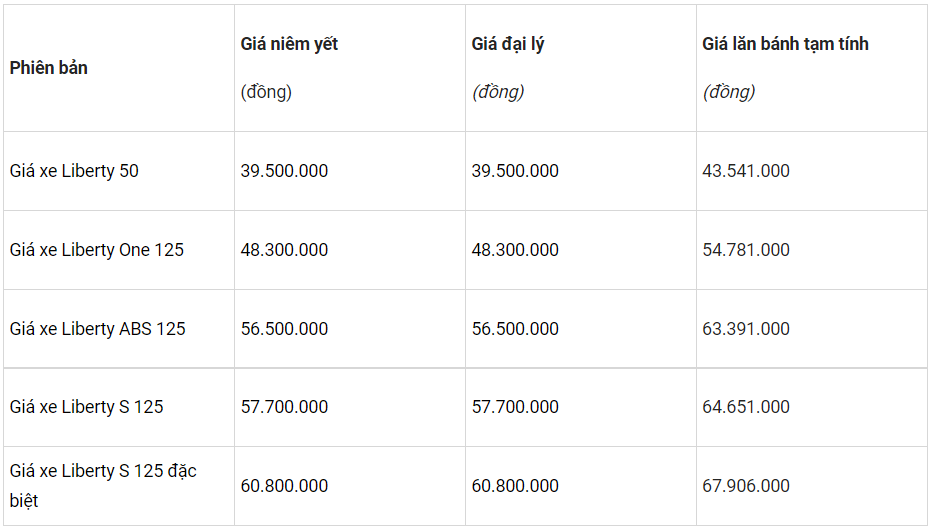Click the 54.781.000 on-road price

tap(746, 250)
